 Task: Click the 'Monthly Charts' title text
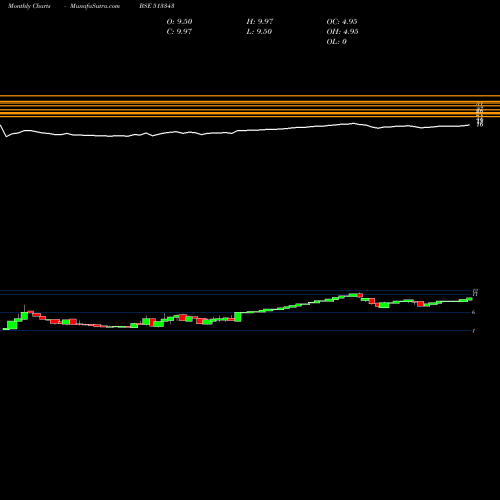29,6
